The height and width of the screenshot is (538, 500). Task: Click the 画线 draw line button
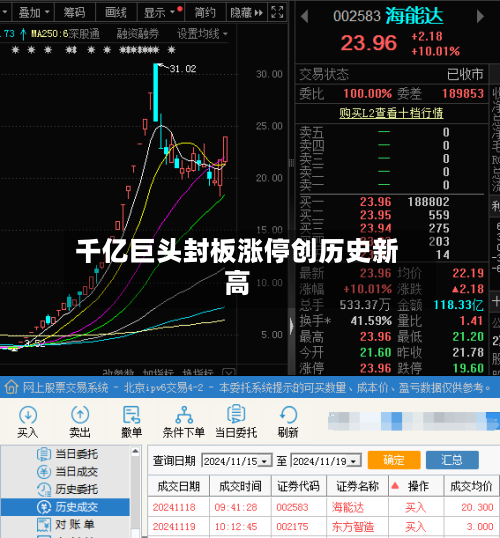click(116, 13)
